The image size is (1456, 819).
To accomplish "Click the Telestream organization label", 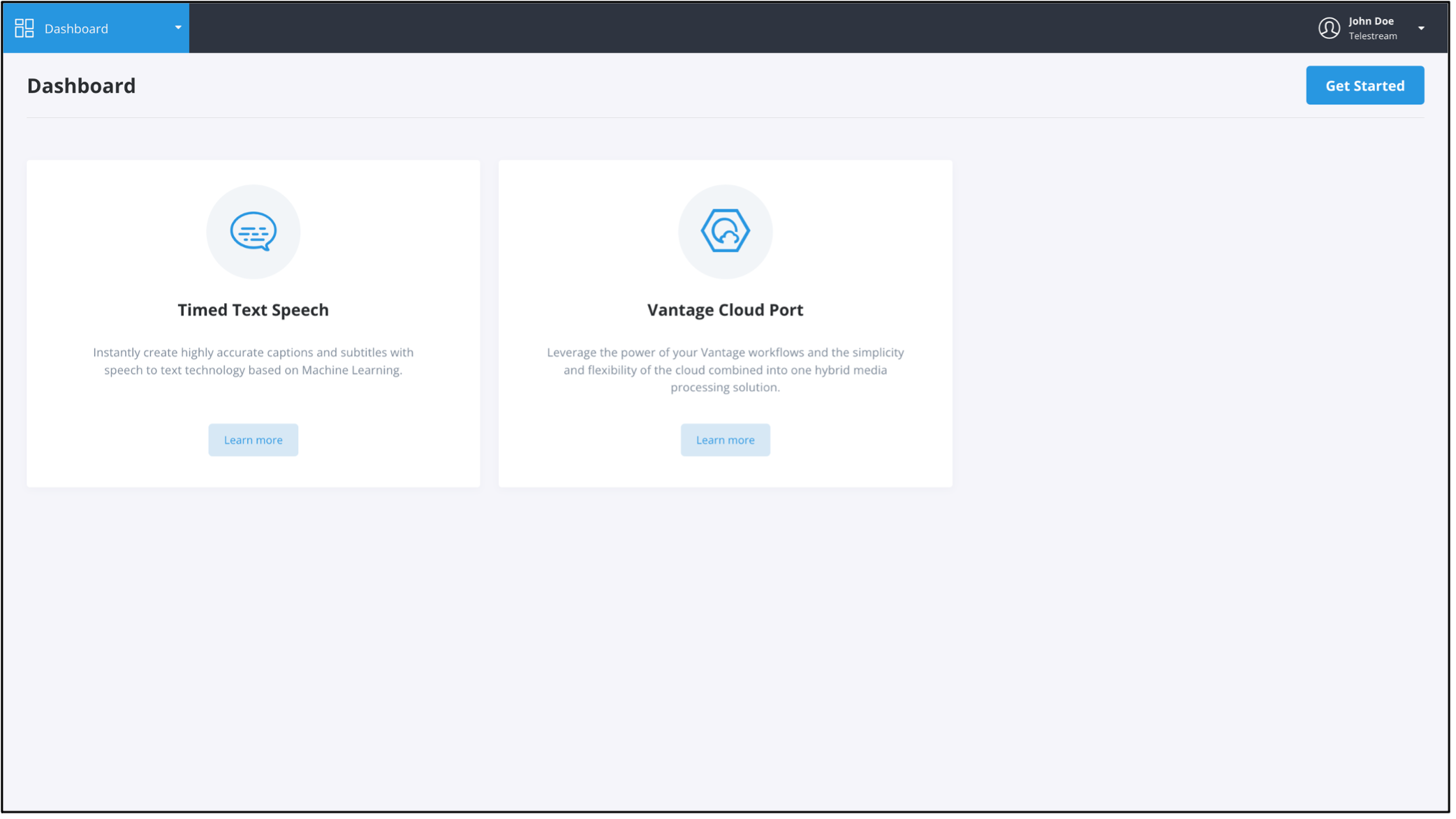I will (1372, 36).
